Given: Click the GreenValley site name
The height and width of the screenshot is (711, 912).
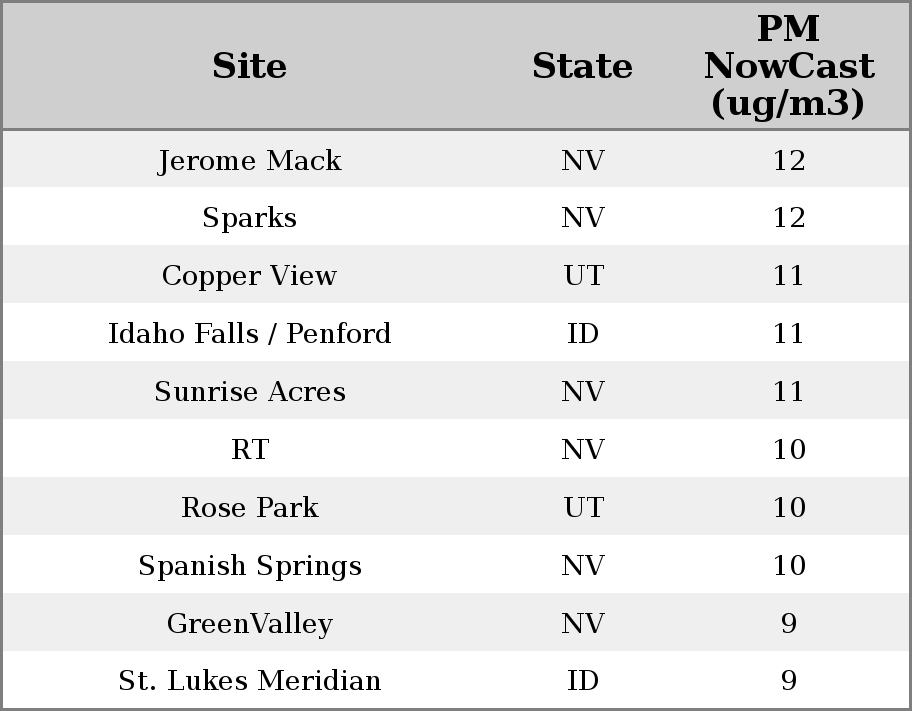Looking at the screenshot, I should click(x=250, y=623).
